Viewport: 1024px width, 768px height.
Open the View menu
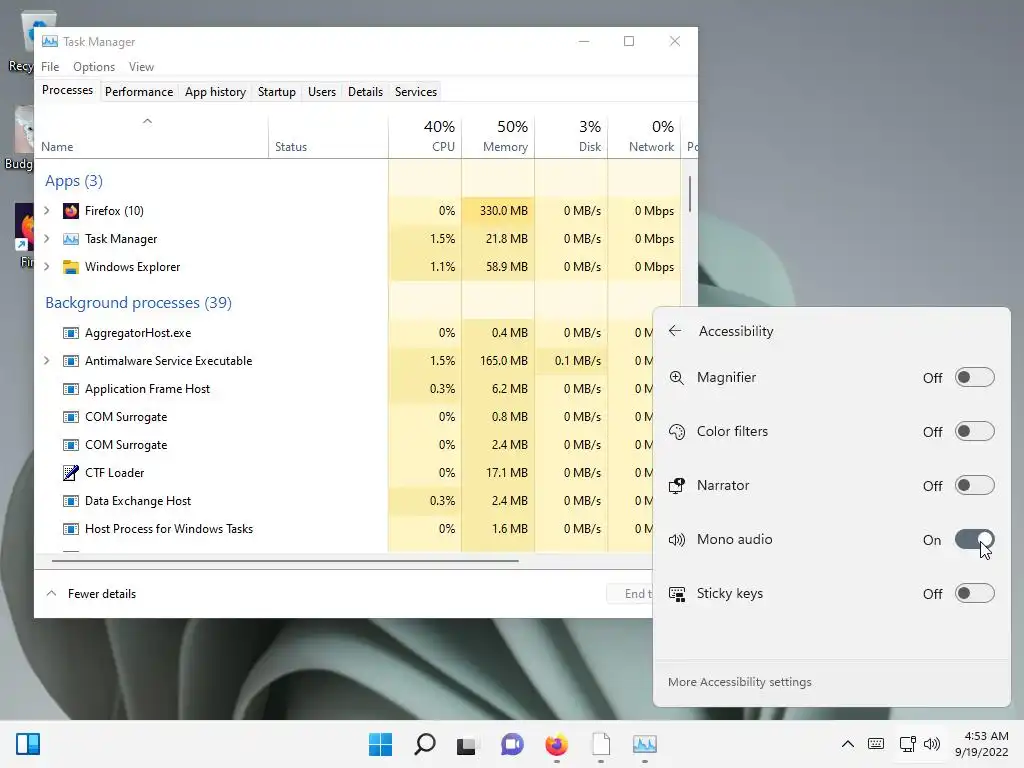click(141, 67)
